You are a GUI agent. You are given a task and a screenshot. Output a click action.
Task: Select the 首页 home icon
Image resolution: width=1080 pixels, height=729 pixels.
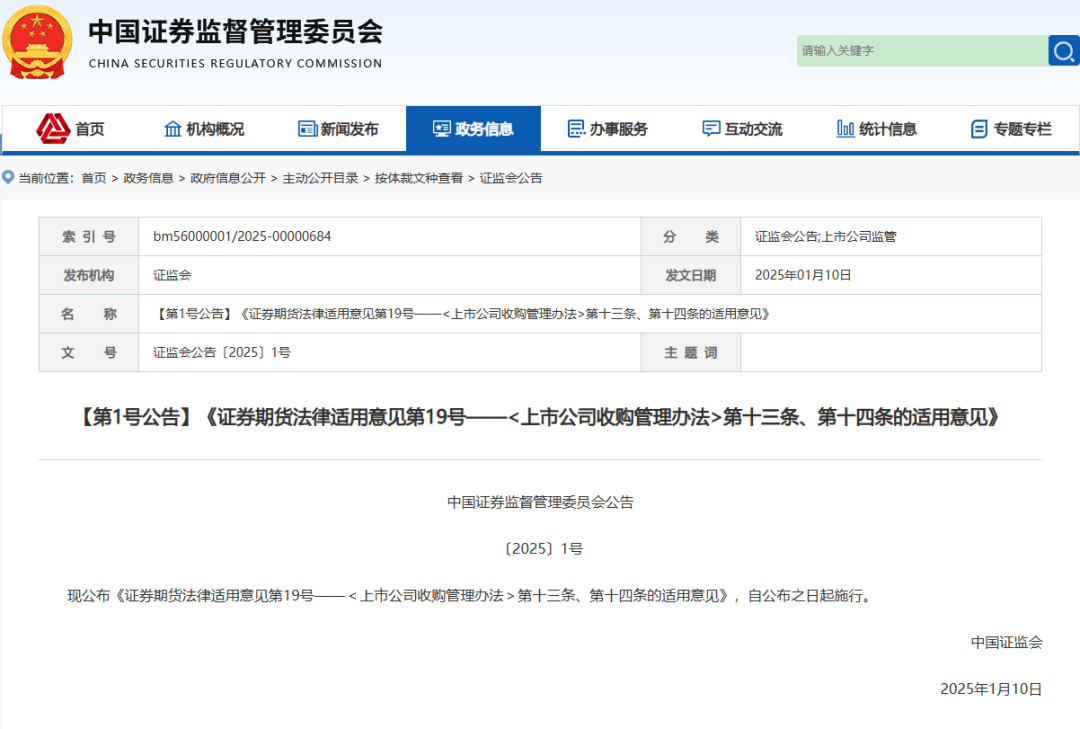tap(55, 128)
